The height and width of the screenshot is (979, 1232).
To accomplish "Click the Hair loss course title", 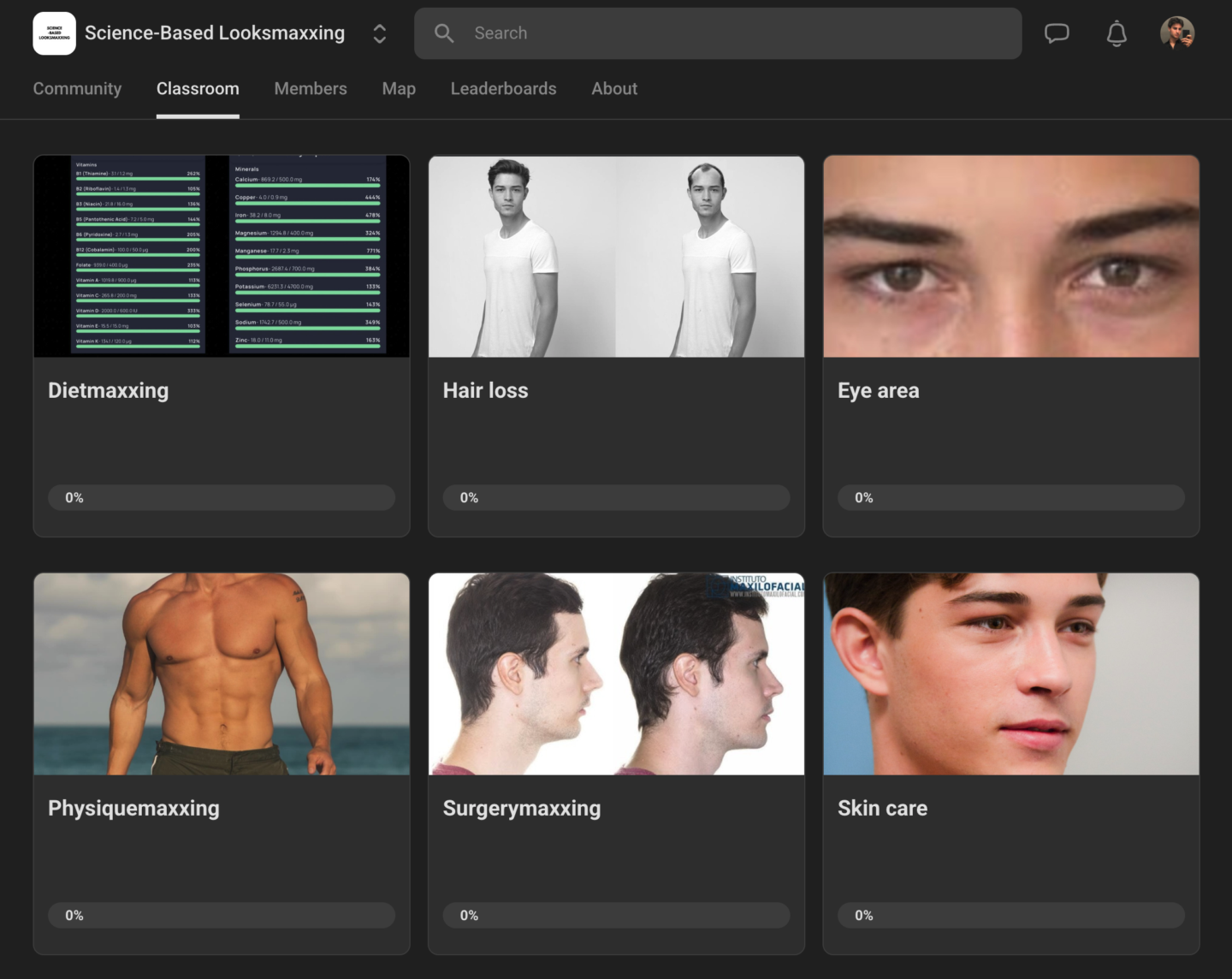I will pyautogui.click(x=485, y=391).
